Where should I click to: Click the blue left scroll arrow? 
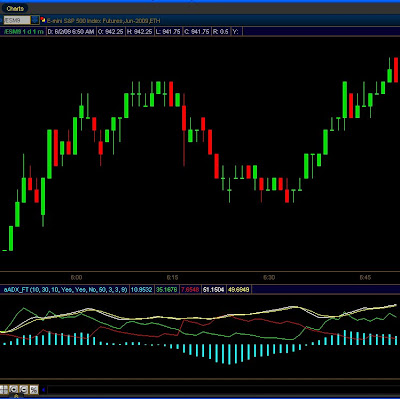pyautogui.click(x=43, y=389)
